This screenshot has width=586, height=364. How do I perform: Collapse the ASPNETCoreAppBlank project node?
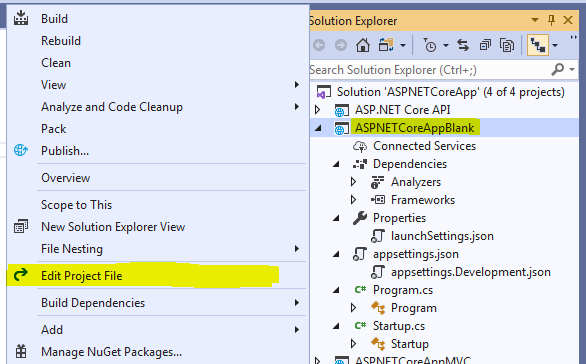click(318, 129)
